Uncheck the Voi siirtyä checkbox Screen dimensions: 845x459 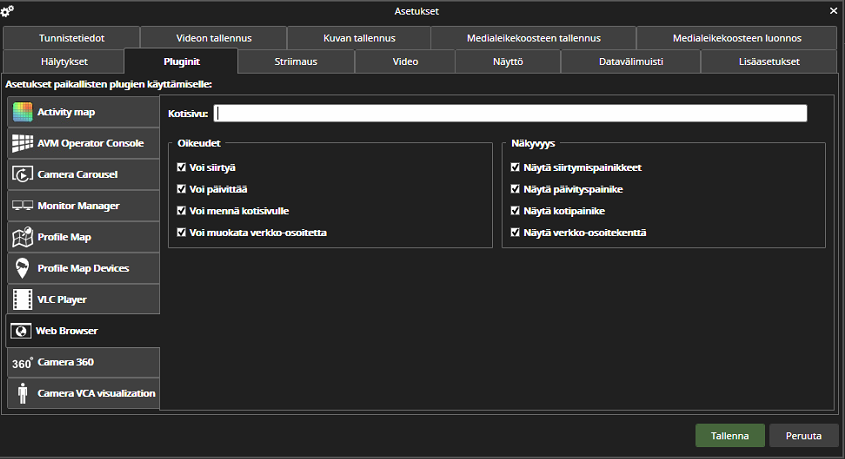tap(182, 168)
